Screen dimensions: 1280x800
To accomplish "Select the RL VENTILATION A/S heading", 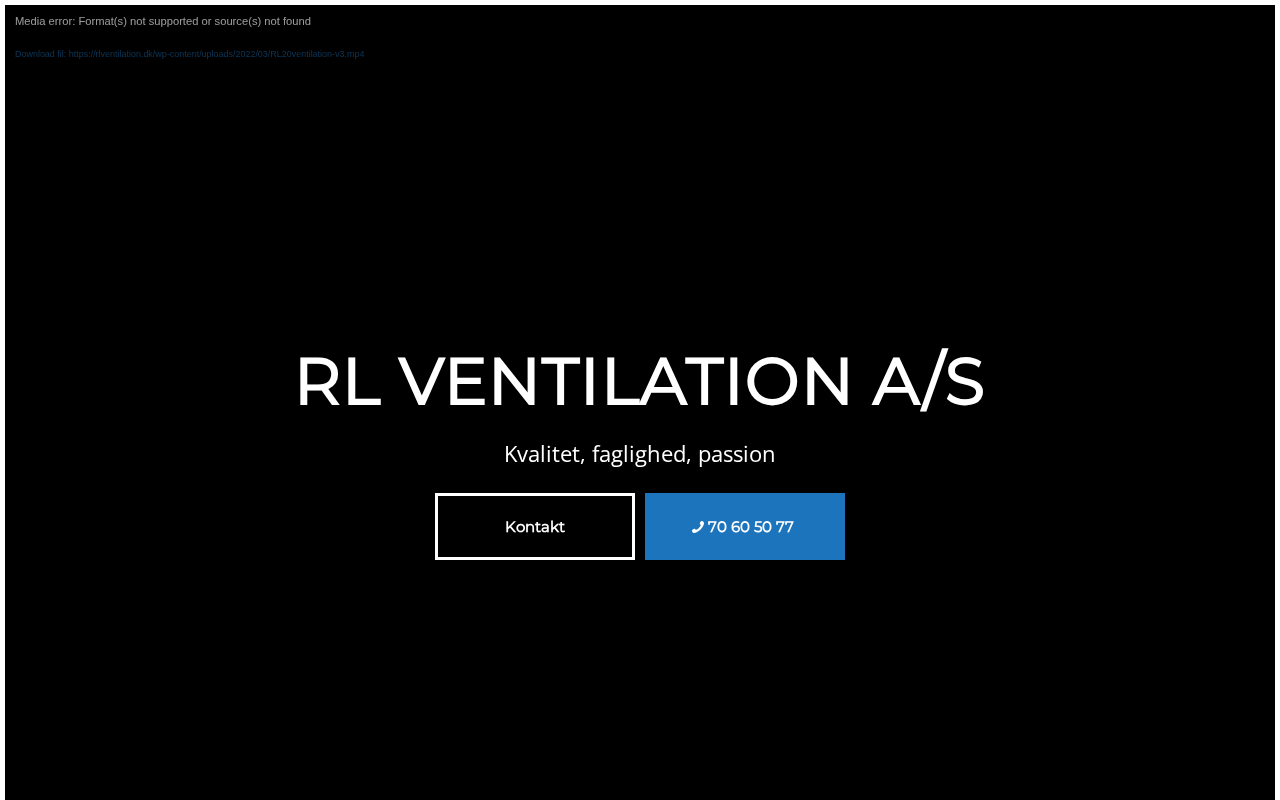I will [x=640, y=381].
